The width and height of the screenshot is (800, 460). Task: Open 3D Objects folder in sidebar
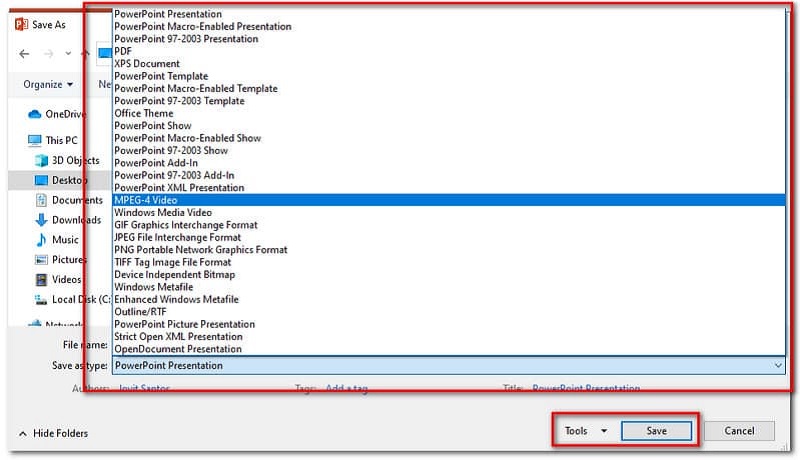tap(76, 161)
